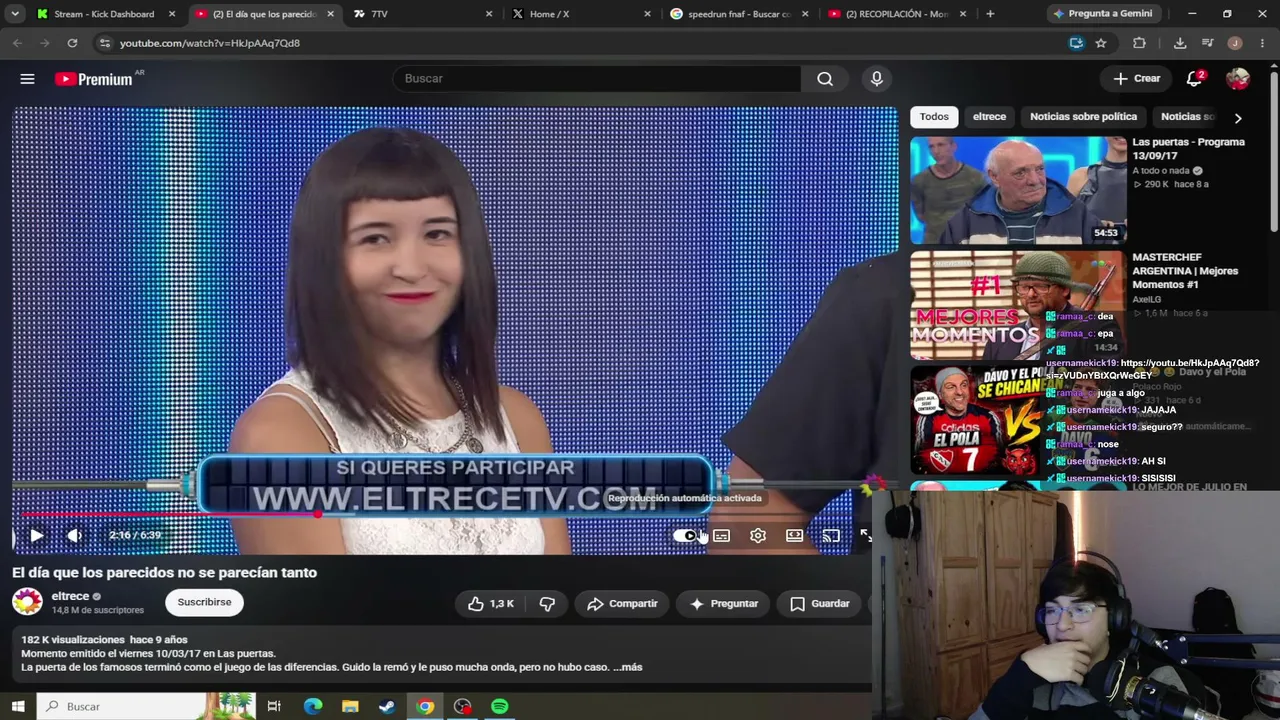Switch to the Stream - Kick Dashboard tab
The image size is (1280, 720).
pos(105,14)
